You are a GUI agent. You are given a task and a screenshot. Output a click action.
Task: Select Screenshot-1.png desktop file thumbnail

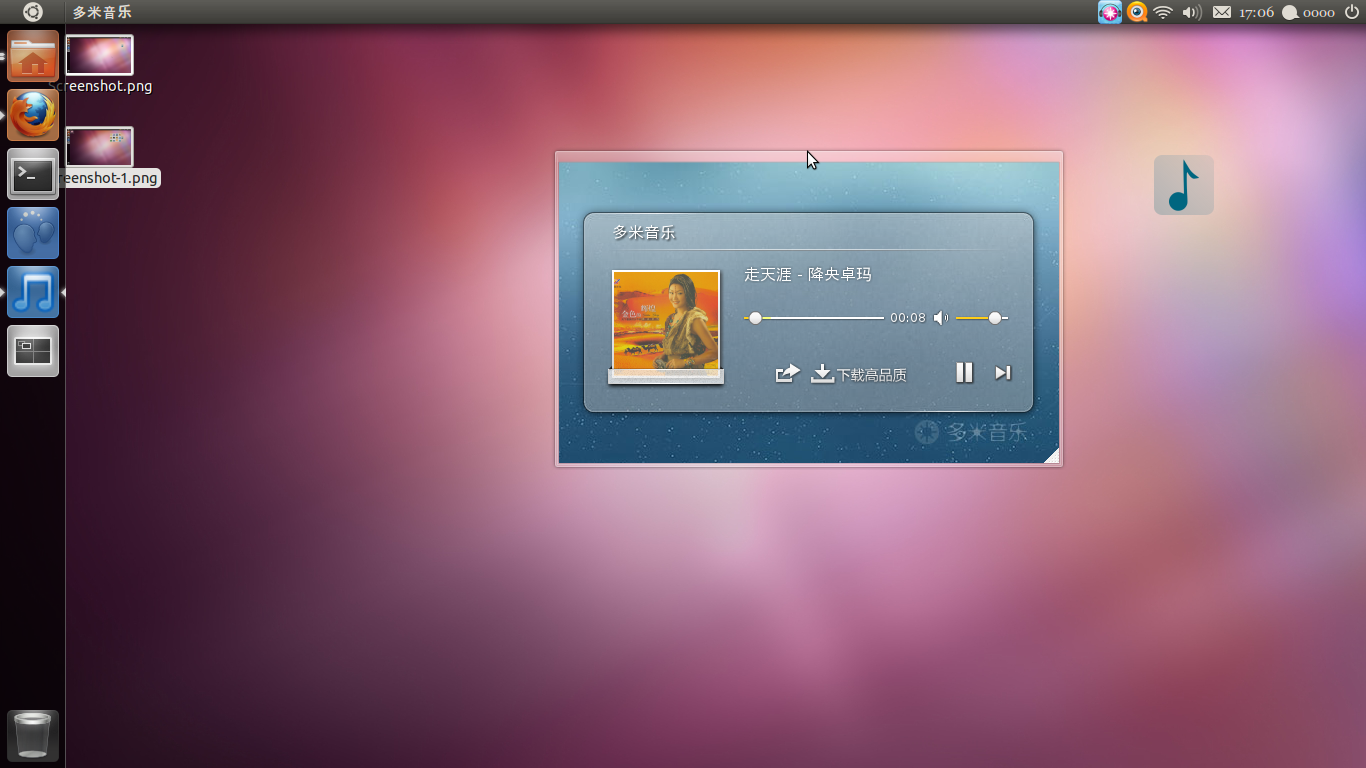99,147
